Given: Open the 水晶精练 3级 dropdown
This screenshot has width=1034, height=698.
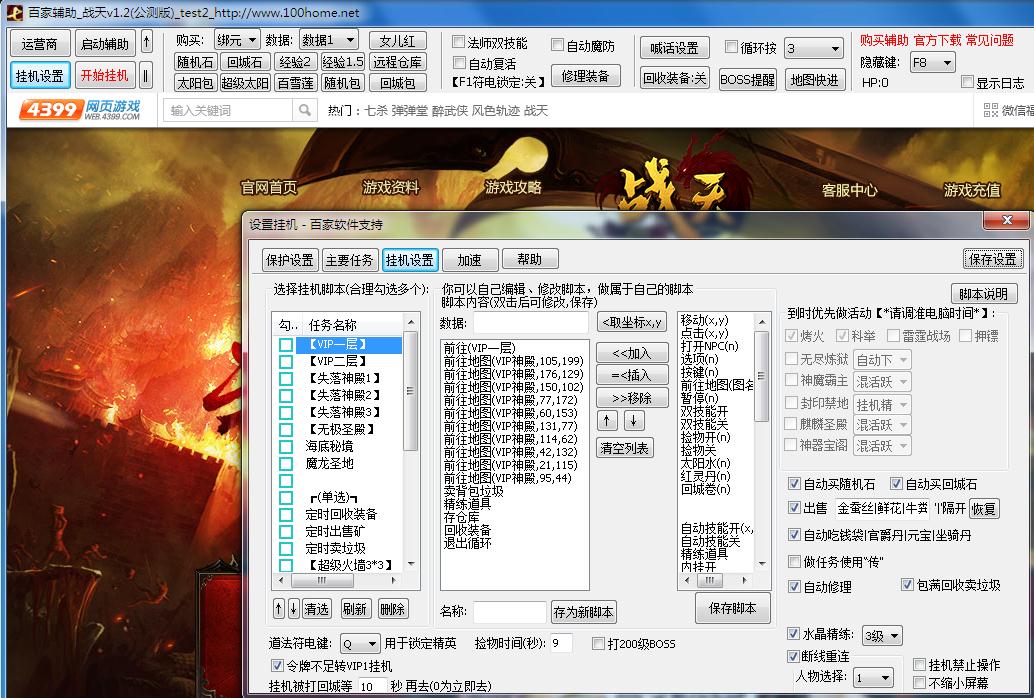Looking at the screenshot, I should [882, 636].
